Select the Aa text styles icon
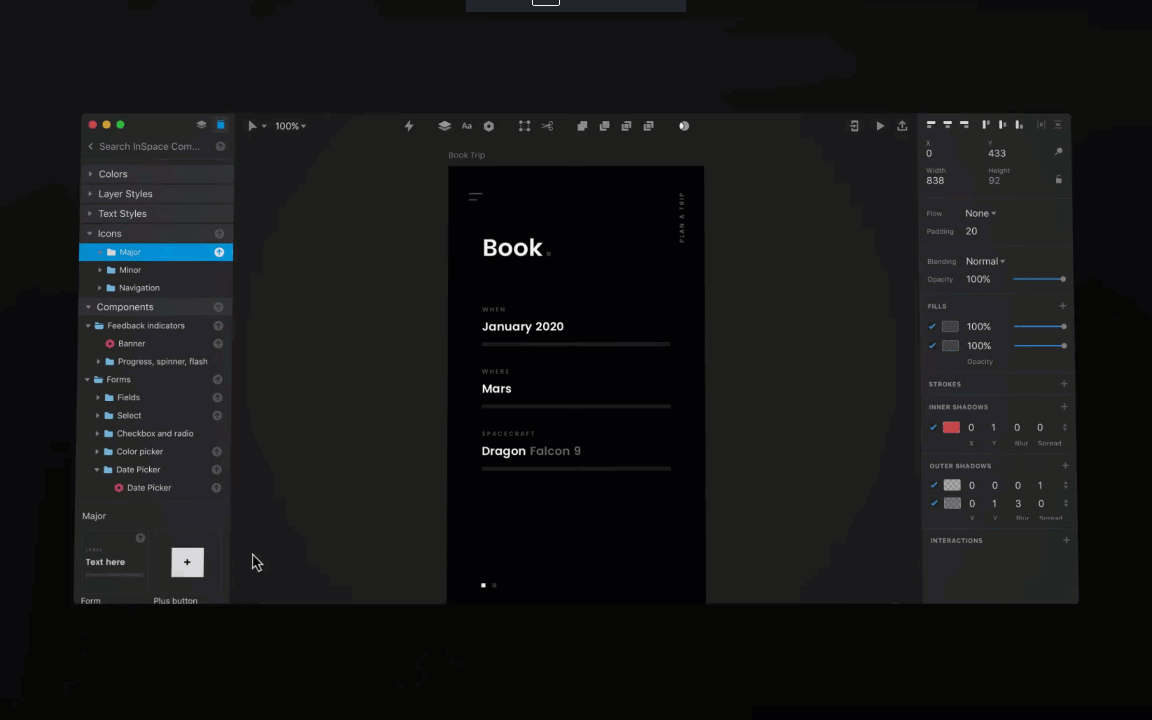Screen dimensions: 1152x720 point(467,126)
